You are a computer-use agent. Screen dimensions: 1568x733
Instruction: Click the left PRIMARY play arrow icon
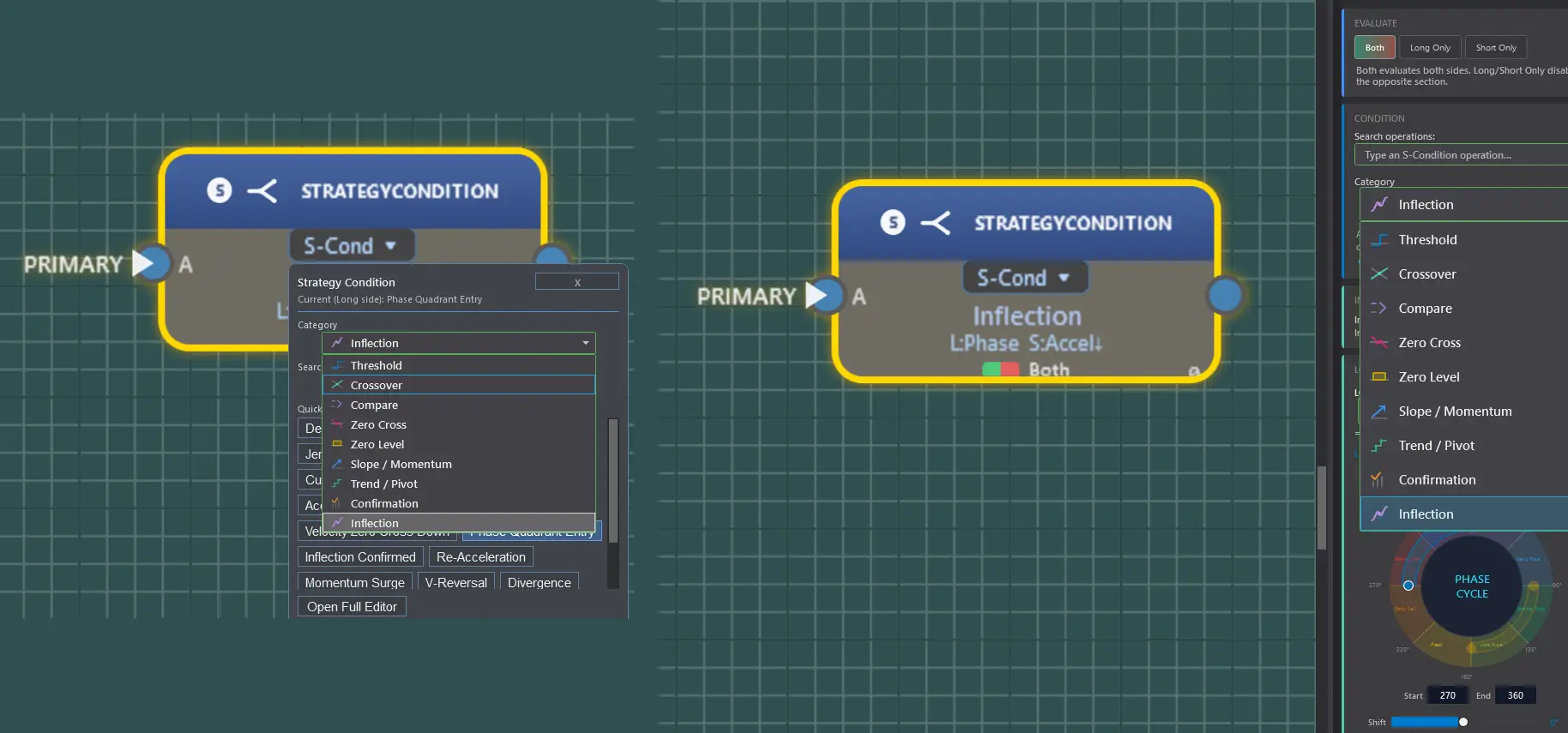coord(144,263)
